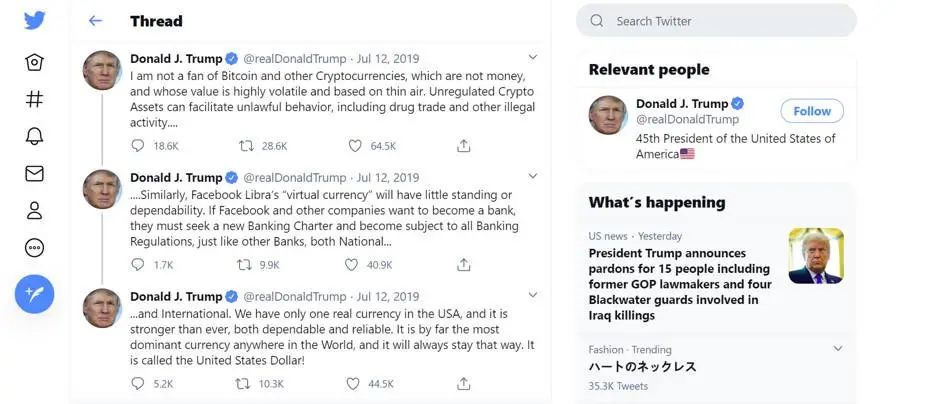Viewport: 939px width, 404px height.
Task: Open the President Trump pardons news thumbnail
Action: (815, 256)
